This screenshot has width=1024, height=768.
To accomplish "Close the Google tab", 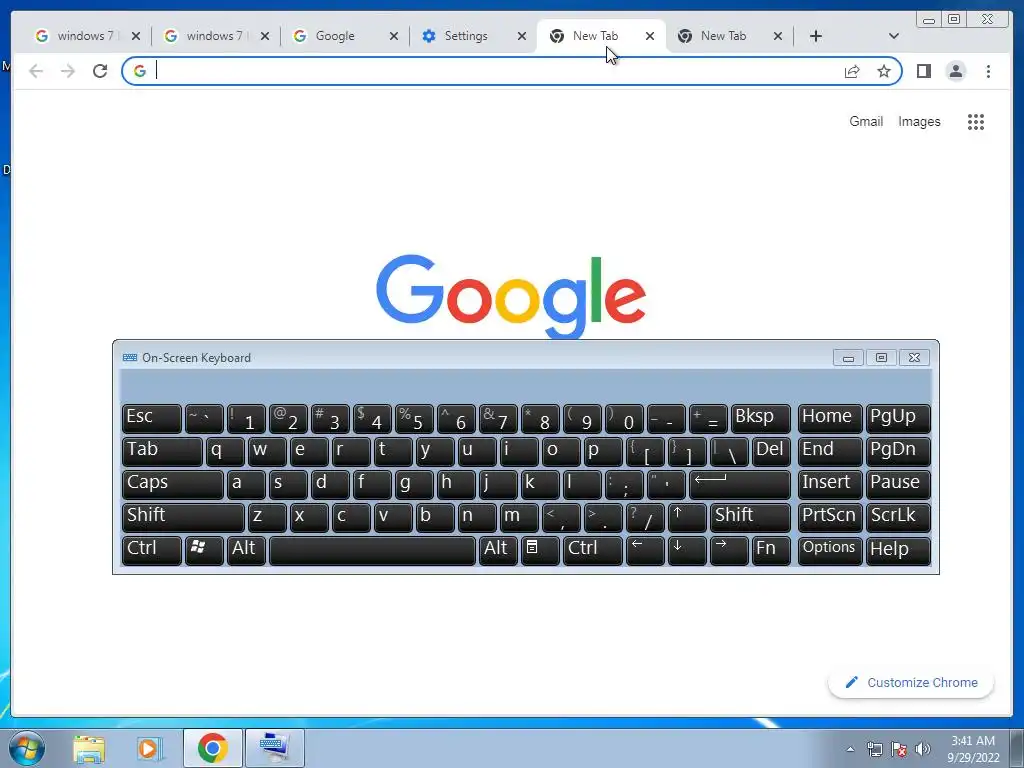I will point(394,36).
